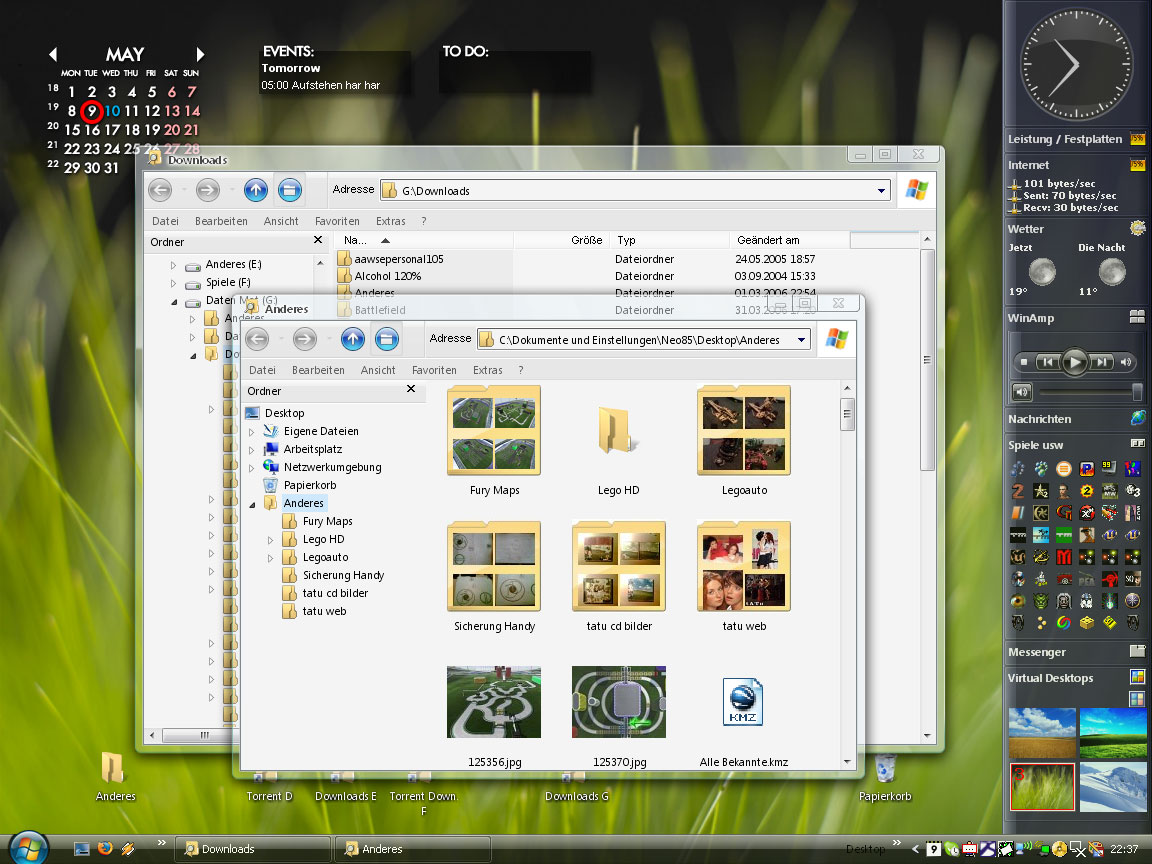Mute the WinAmp volume speaker button

point(1022,391)
